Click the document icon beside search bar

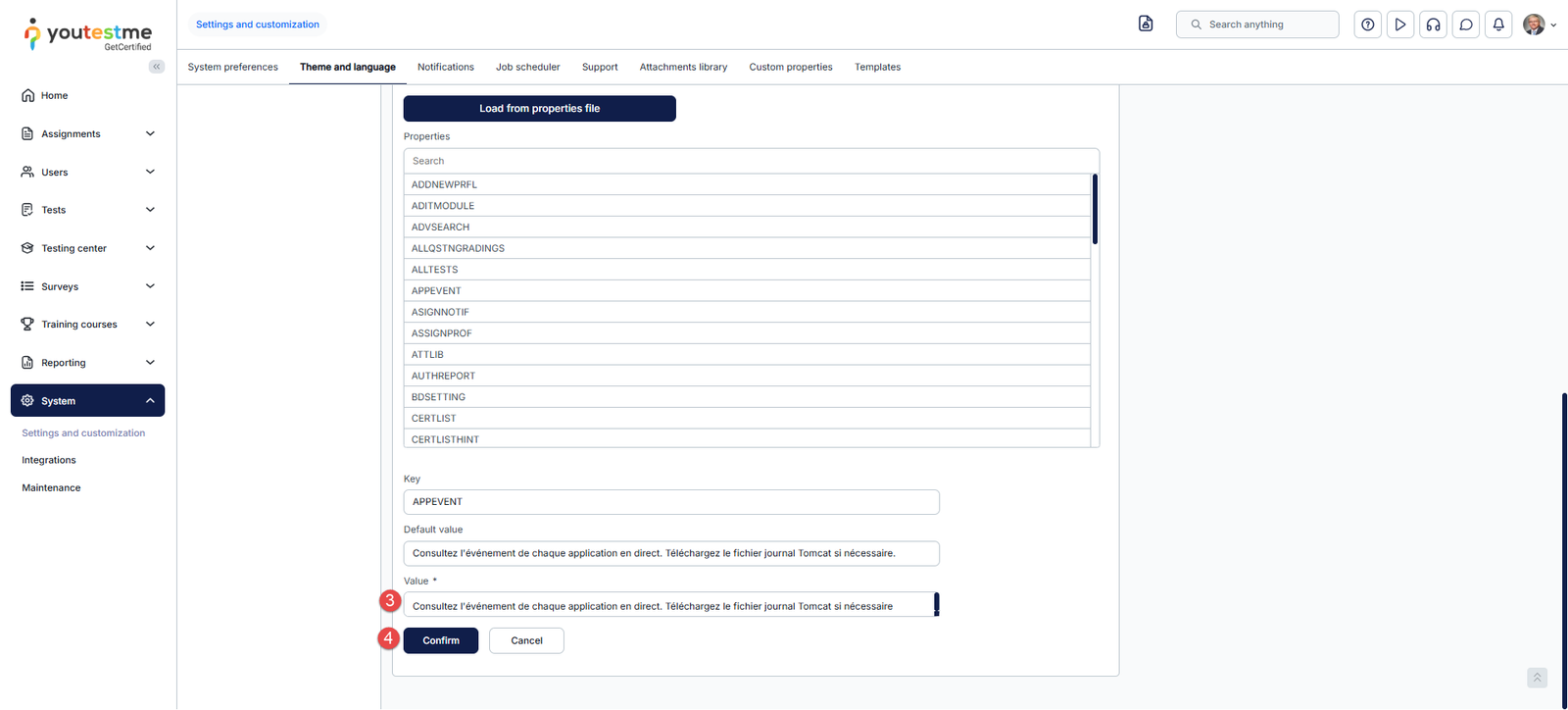pyautogui.click(x=1146, y=24)
